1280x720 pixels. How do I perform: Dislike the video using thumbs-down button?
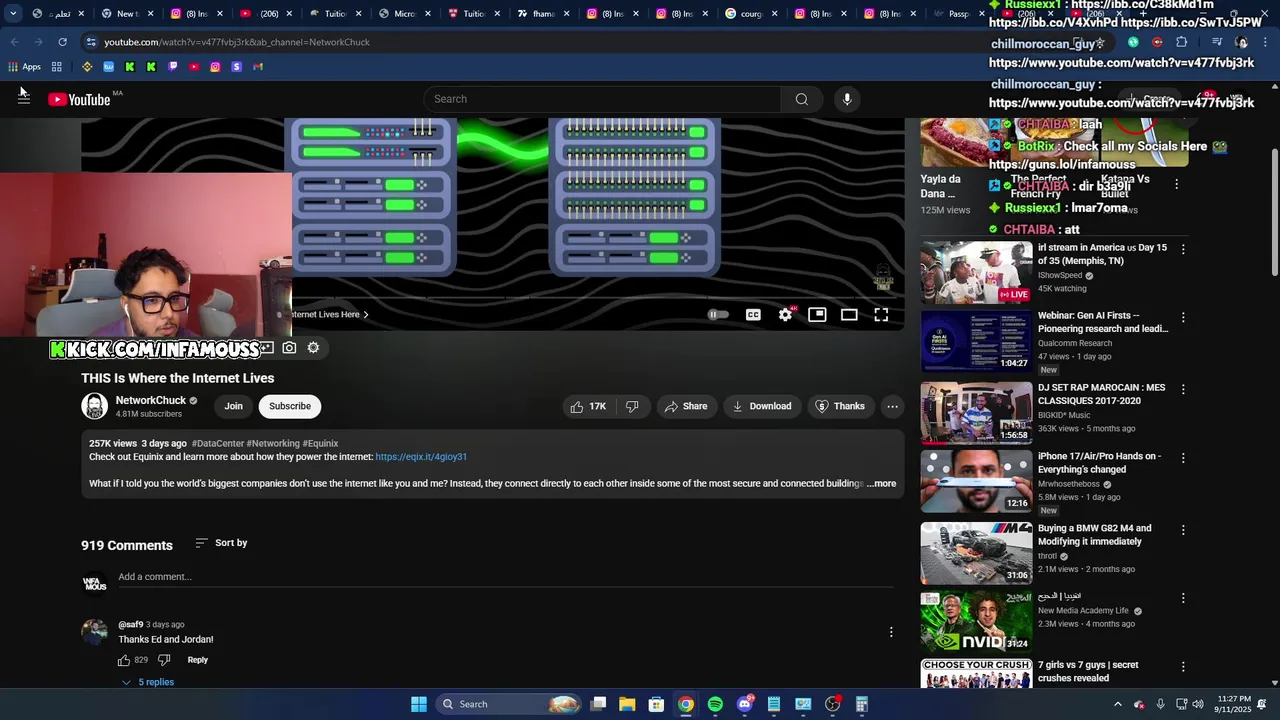point(632,406)
